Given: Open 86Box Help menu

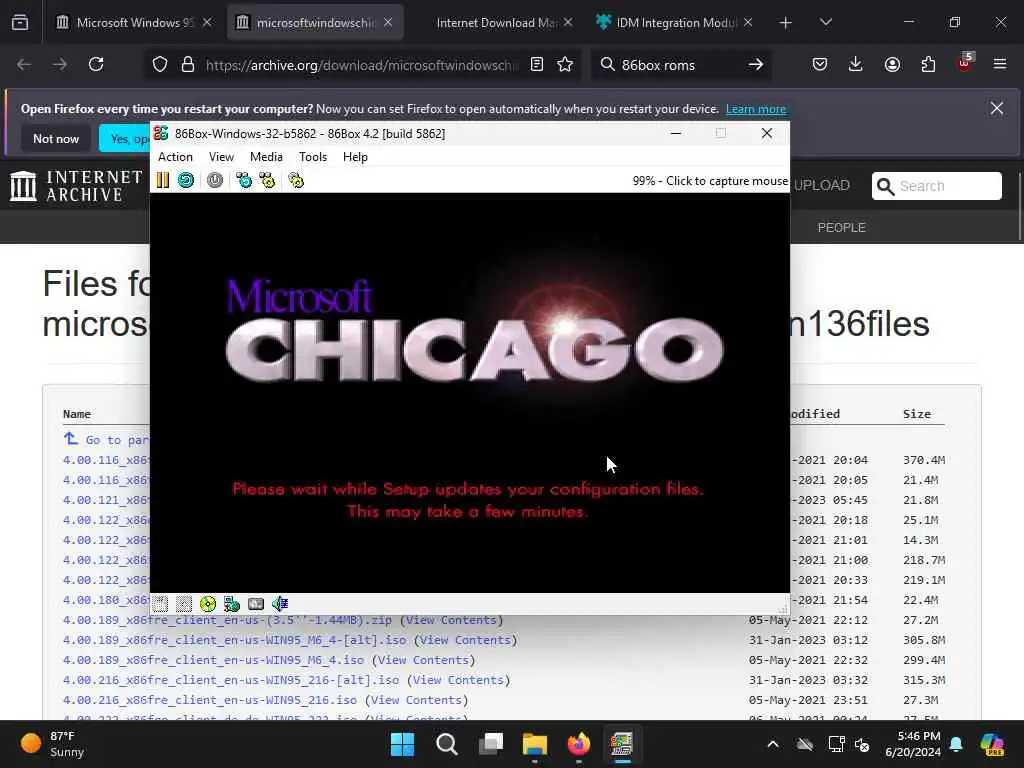Looking at the screenshot, I should tap(355, 157).
